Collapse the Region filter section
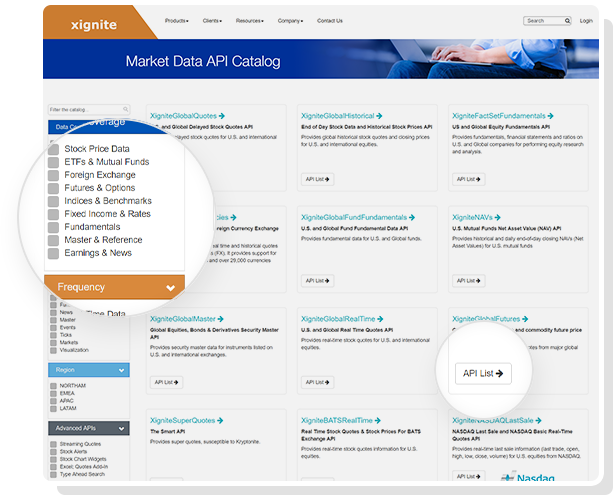 pos(122,370)
